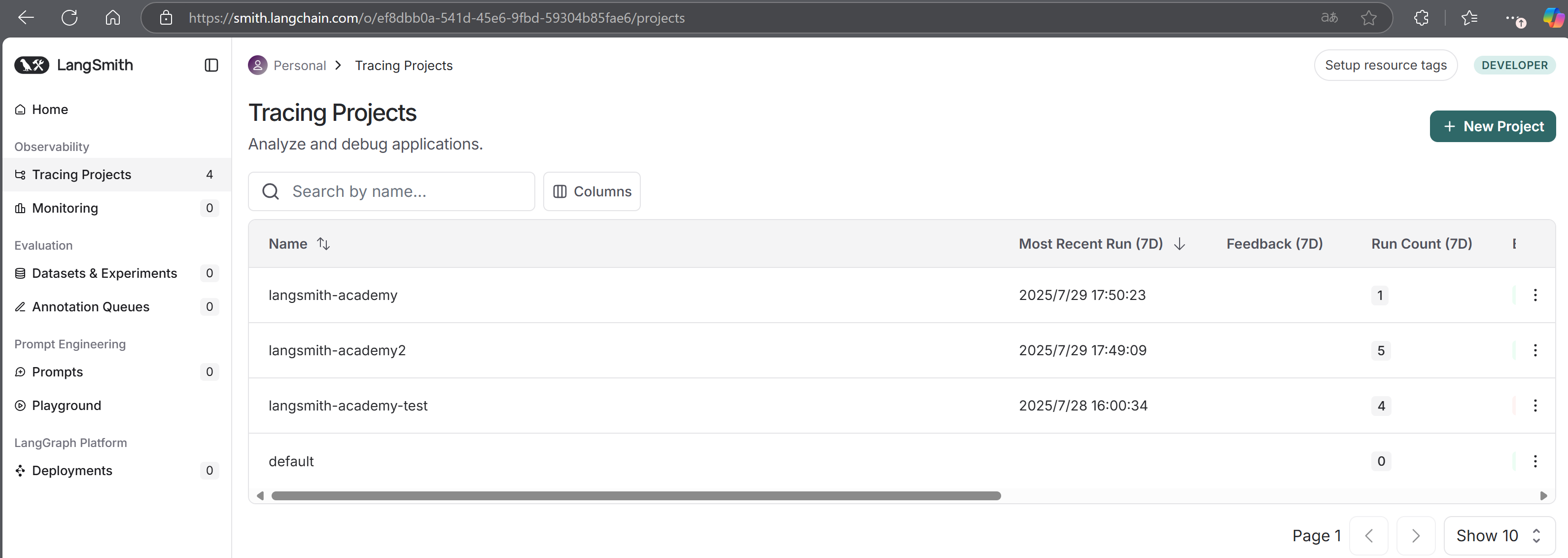
Task: Open browser extensions puzzle icon
Action: (1421, 18)
